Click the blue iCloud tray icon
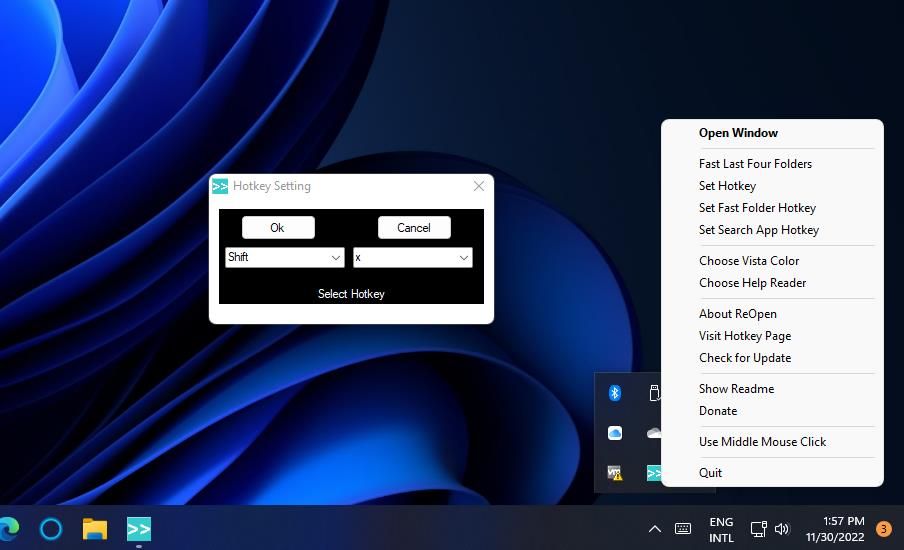Image resolution: width=904 pixels, height=550 pixels. tap(615, 433)
